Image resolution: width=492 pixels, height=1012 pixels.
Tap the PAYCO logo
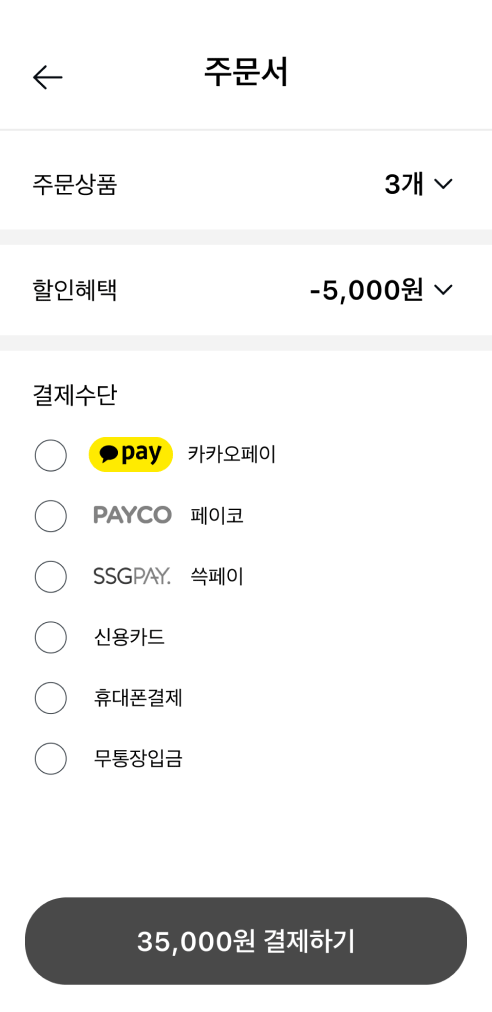click(132, 515)
